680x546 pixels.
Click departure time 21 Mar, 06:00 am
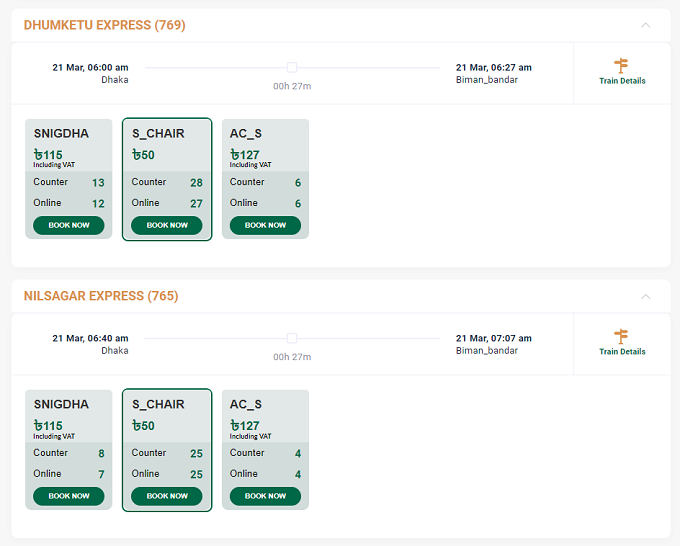[x=90, y=68]
